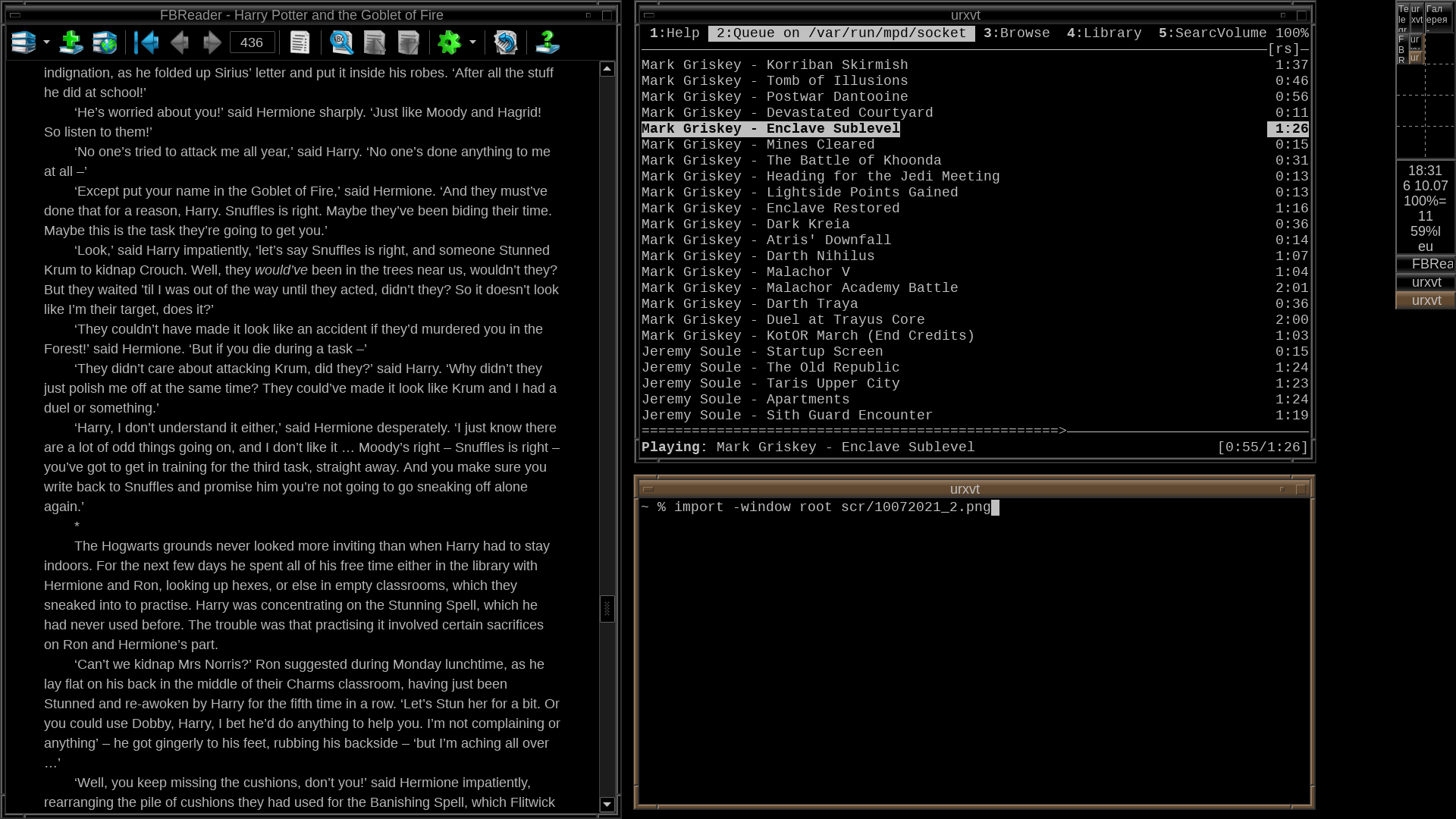The image size is (1456, 819).
Task: Click the highlighted urxvt task button in side panel
Action: pos(1426,300)
